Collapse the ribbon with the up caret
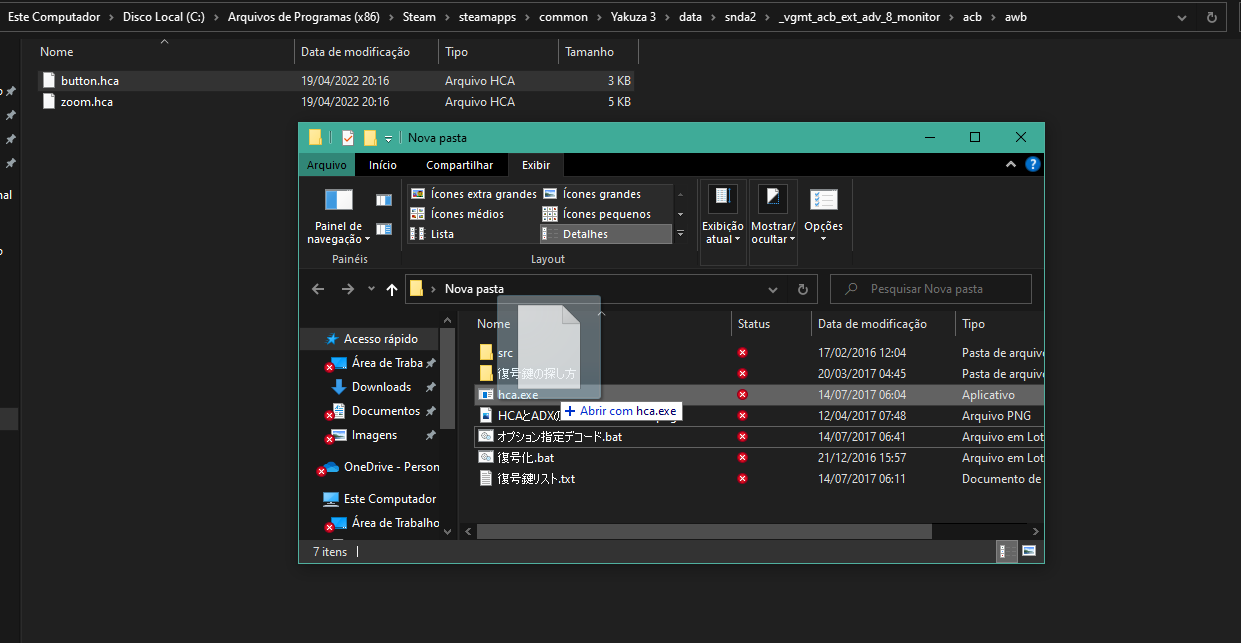 point(1011,165)
